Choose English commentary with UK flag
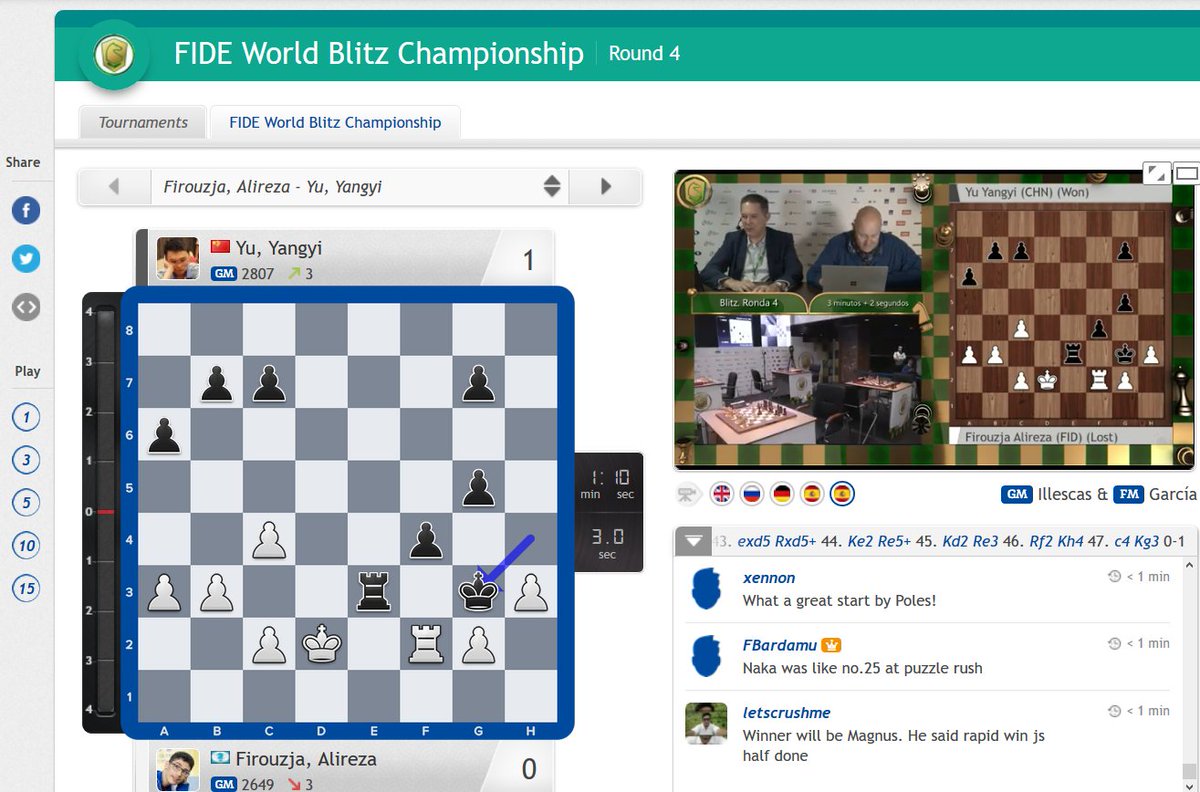1200x792 pixels. click(x=721, y=494)
